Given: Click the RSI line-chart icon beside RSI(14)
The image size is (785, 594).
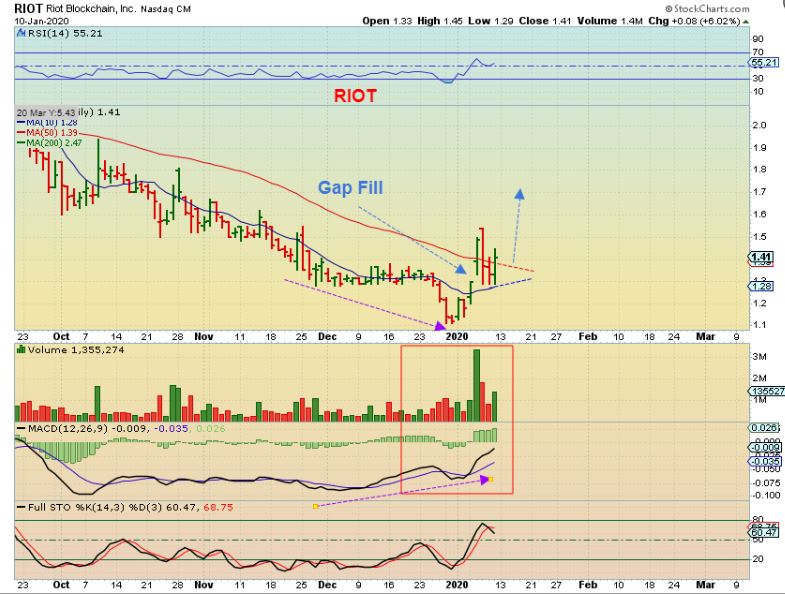Looking at the screenshot, I should coord(21,34).
